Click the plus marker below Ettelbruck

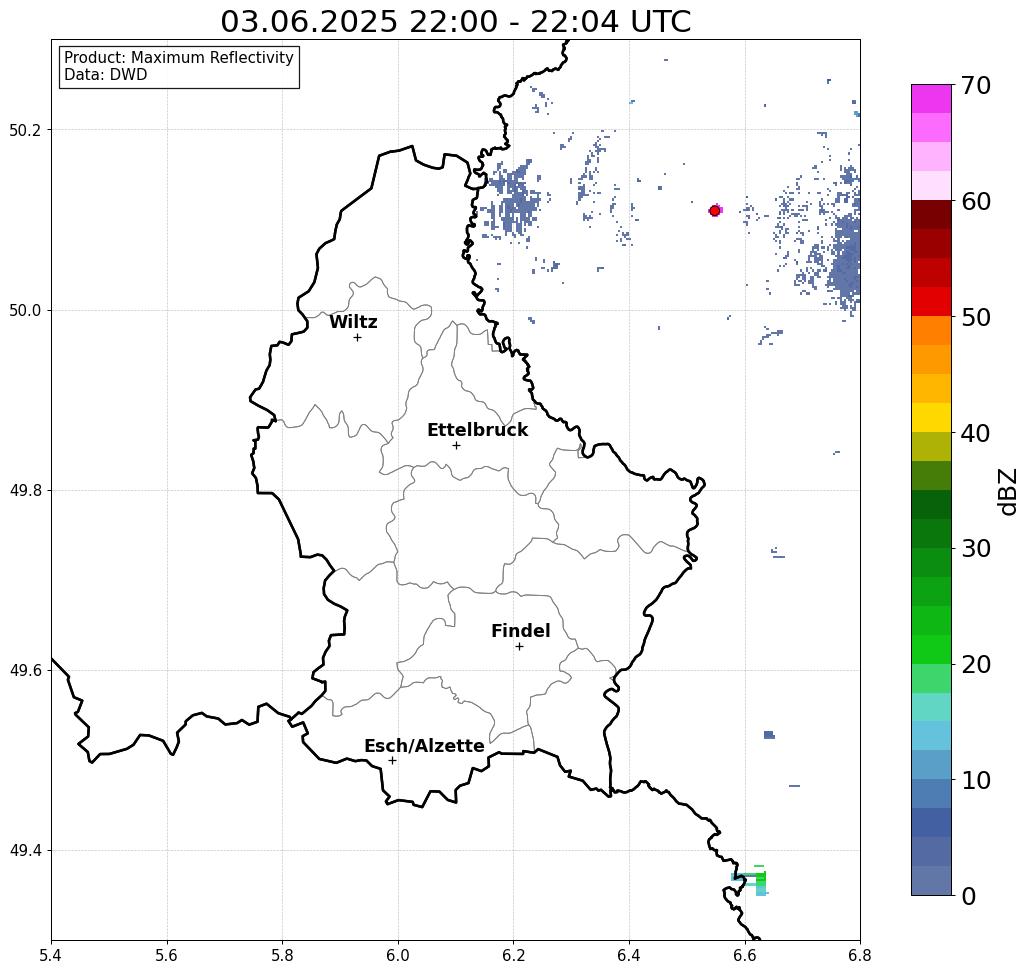[x=456, y=445]
